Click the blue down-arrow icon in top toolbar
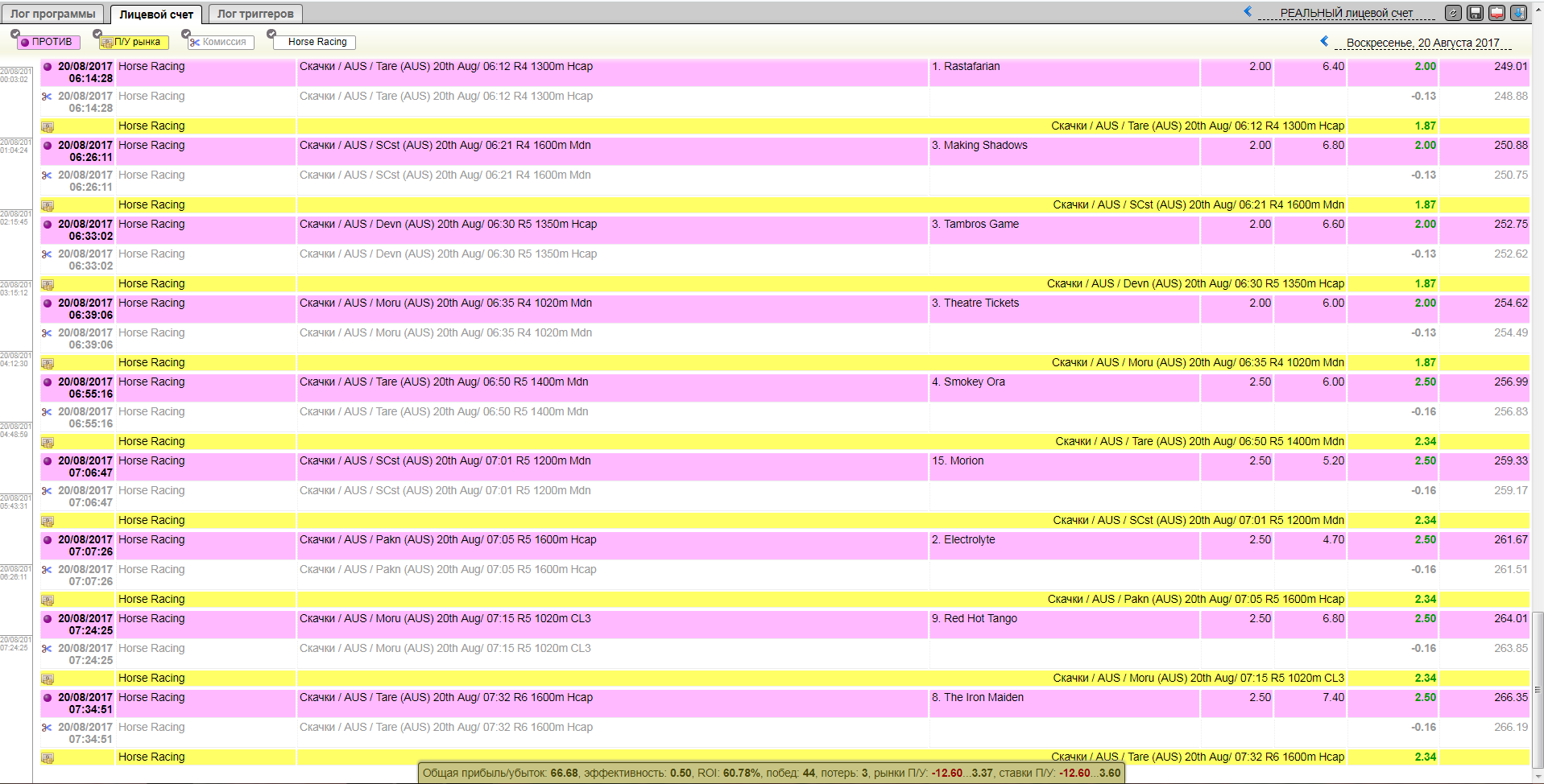 click(1518, 13)
